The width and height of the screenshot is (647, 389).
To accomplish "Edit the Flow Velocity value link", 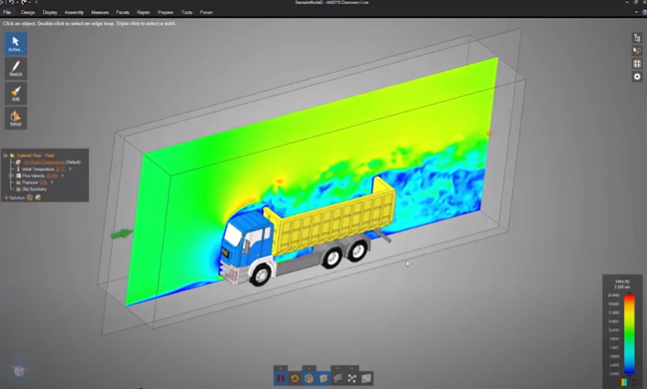I will [x=52, y=176].
